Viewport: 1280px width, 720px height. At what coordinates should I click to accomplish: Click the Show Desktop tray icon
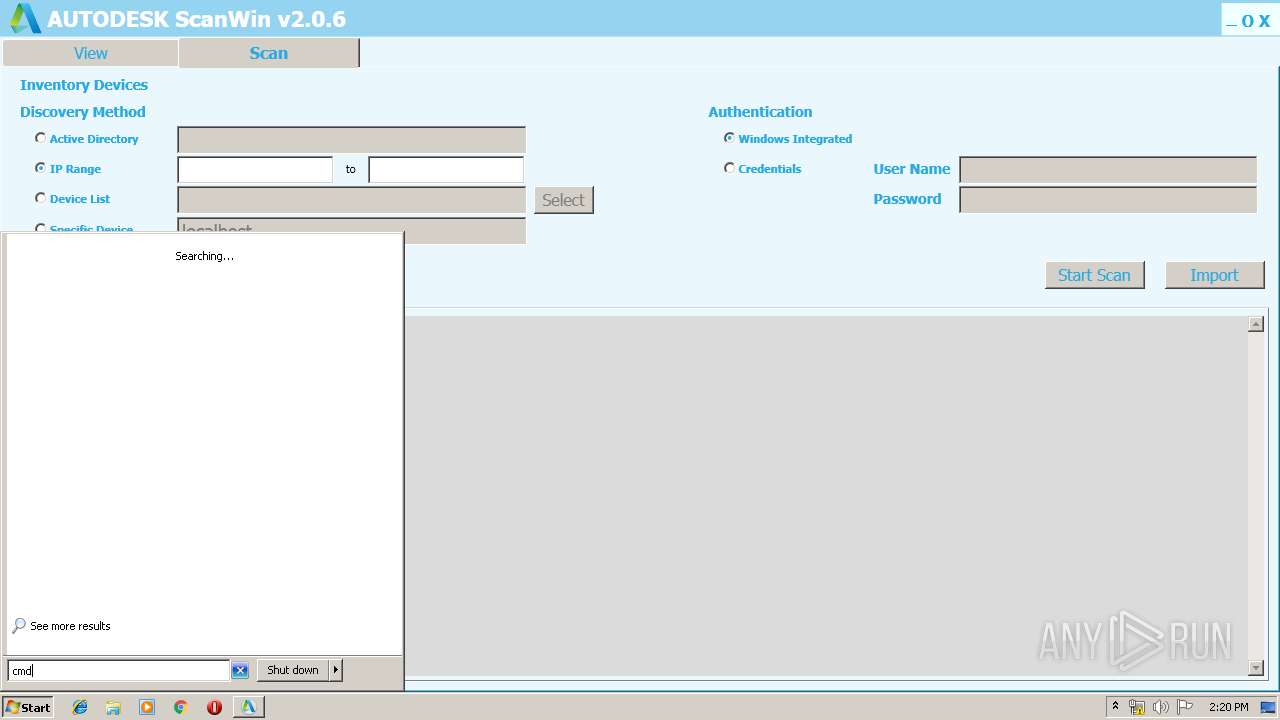[x=1268, y=707]
